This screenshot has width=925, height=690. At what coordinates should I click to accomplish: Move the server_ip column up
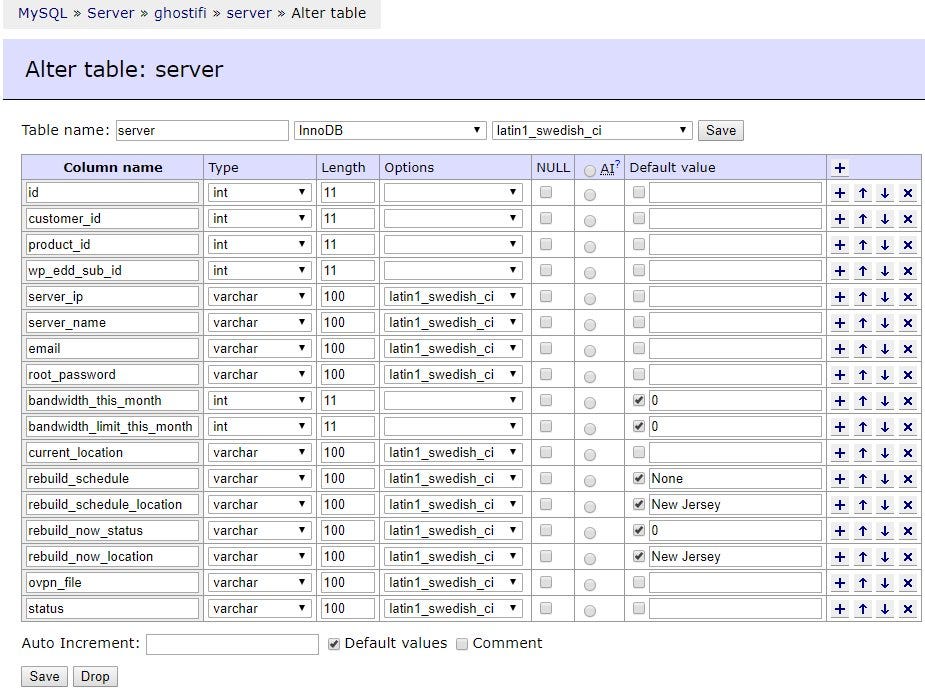(x=861, y=296)
